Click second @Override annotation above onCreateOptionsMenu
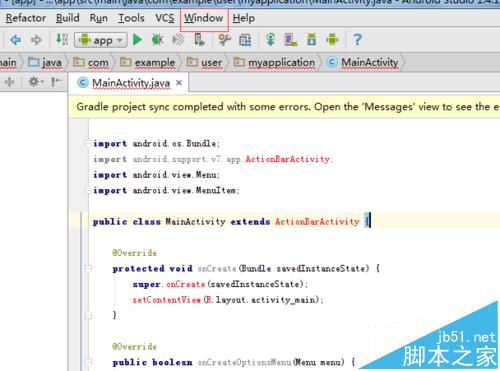The image size is (500, 371). pyautogui.click(x=134, y=347)
